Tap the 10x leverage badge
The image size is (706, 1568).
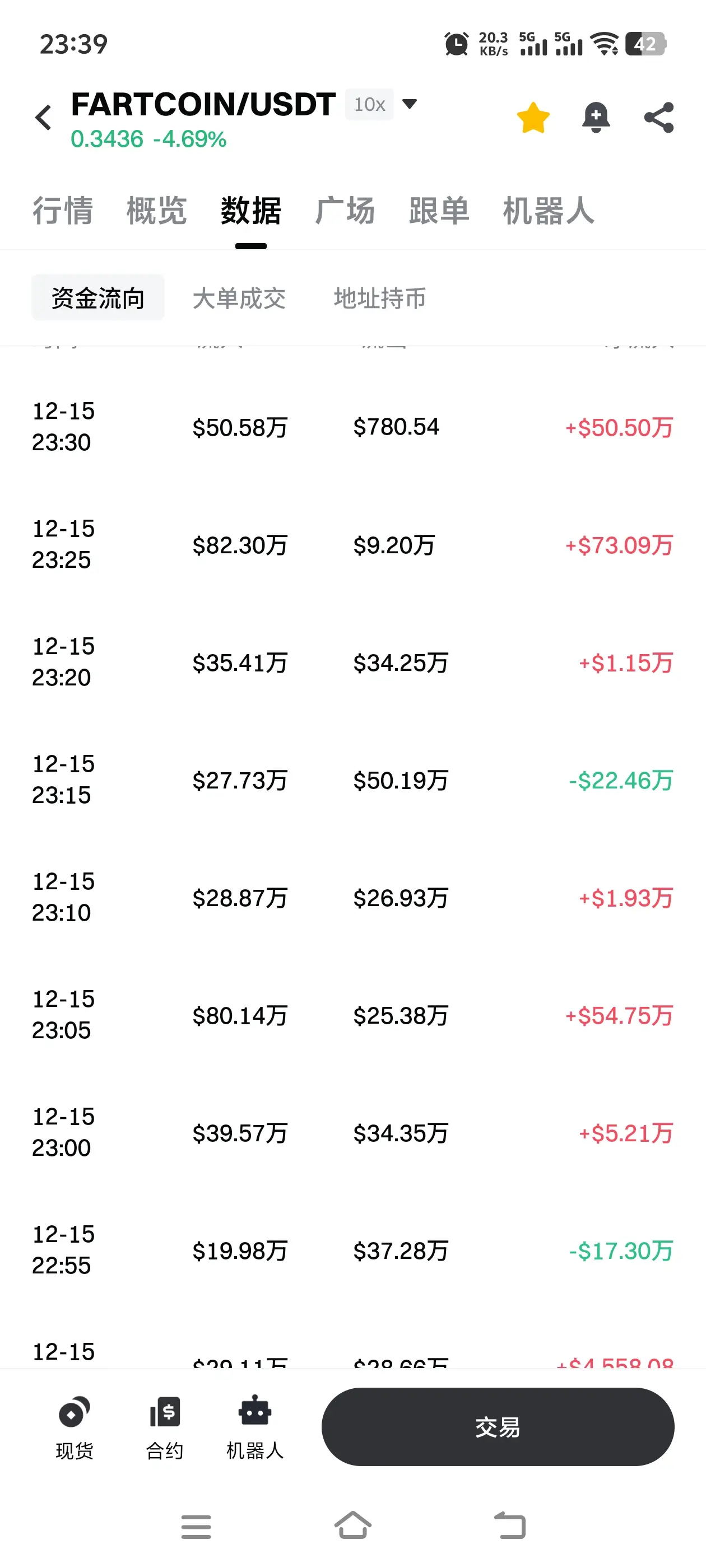369,105
